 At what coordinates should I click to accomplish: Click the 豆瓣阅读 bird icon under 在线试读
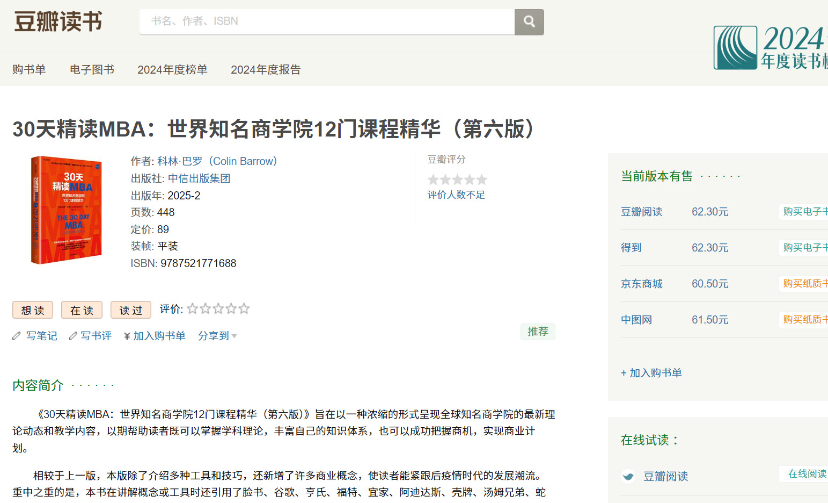point(628,476)
